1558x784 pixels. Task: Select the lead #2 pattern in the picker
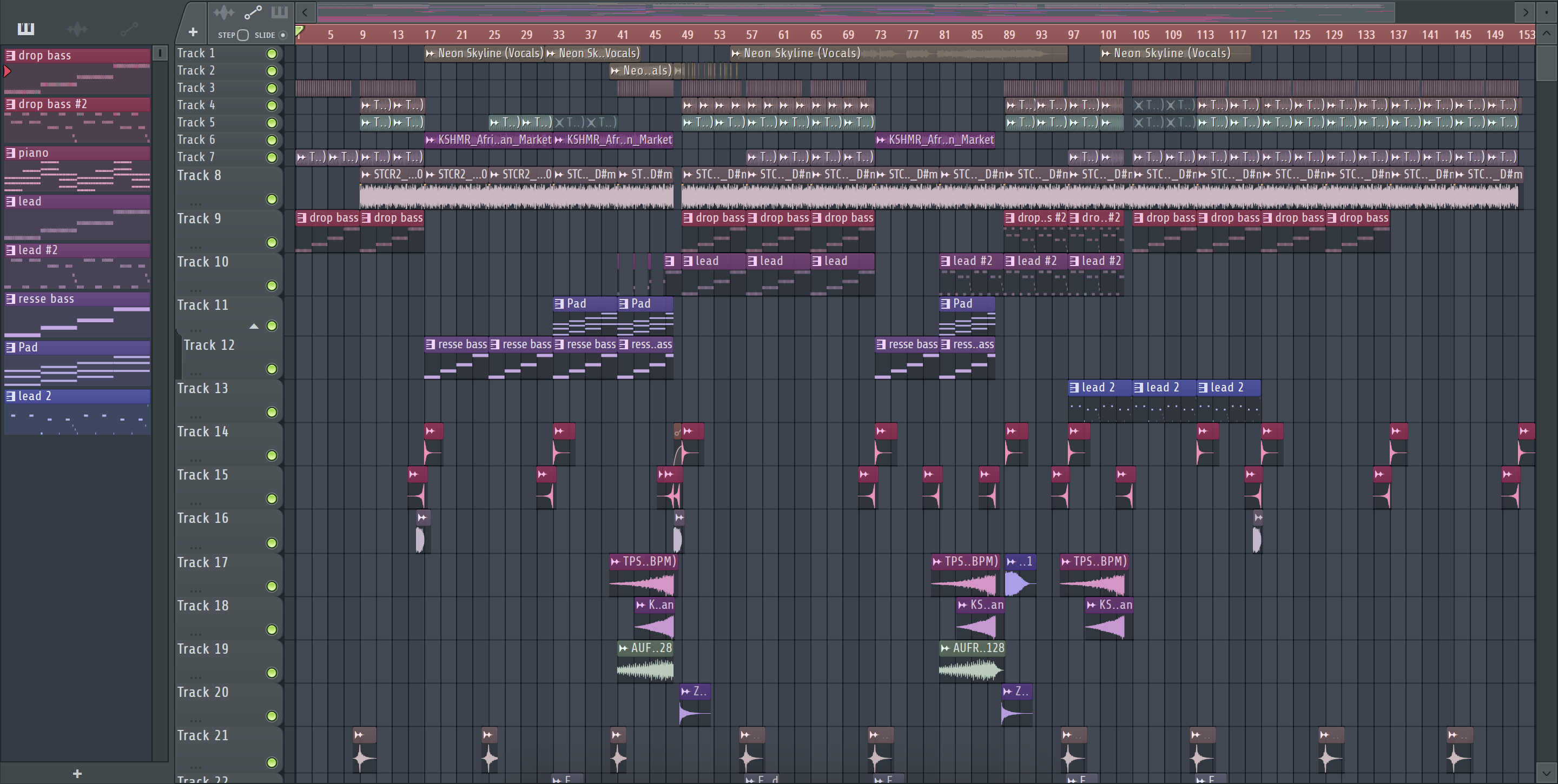77,266
